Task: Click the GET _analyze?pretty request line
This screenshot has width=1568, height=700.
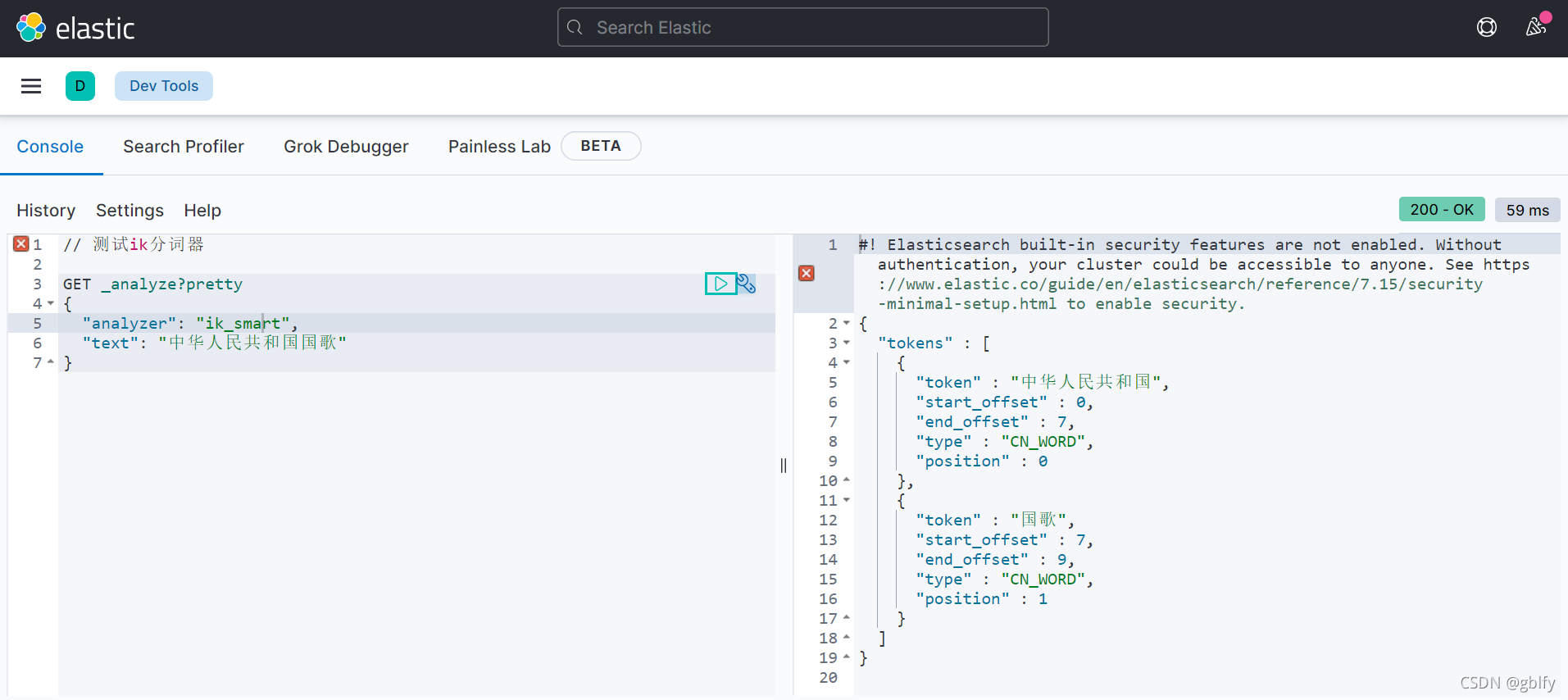Action: [153, 284]
